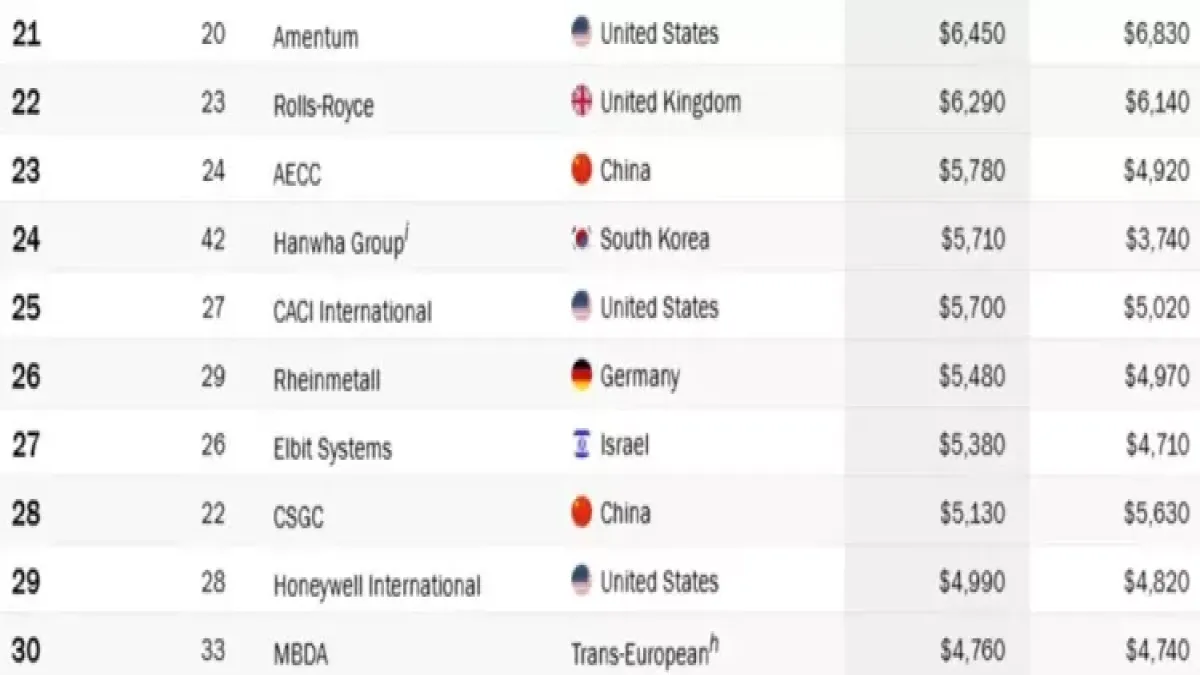Click the US flag beside Honeywell International

point(581,581)
